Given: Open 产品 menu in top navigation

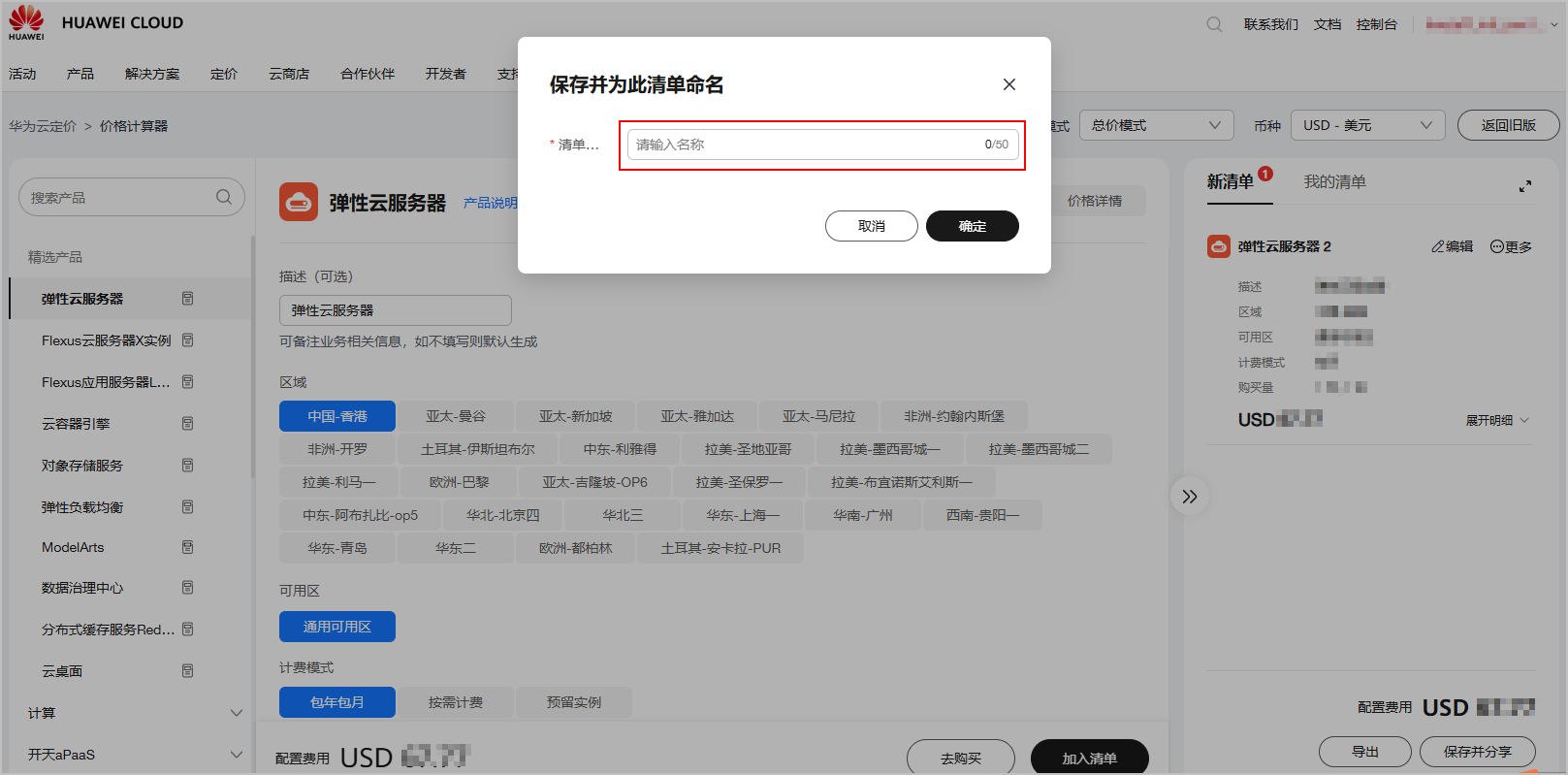Looking at the screenshot, I should tap(80, 74).
